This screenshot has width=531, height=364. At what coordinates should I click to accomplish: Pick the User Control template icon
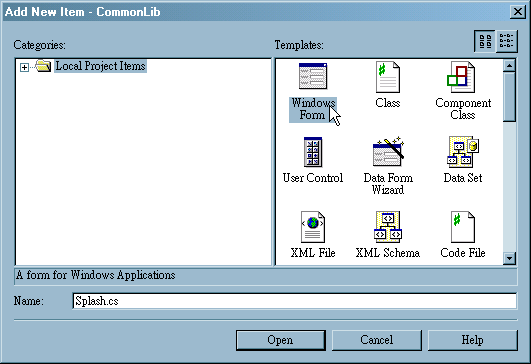pyautogui.click(x=313, y=152)
